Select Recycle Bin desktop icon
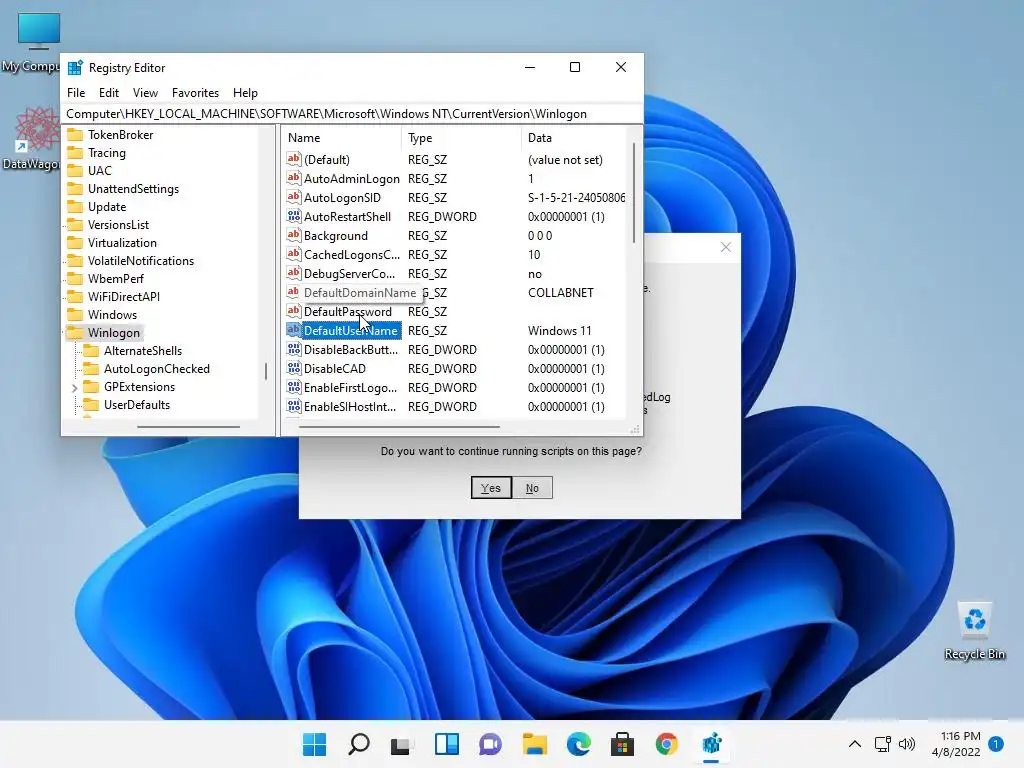Viewport: 1024px width, 768px height. (x=974, y=630)
